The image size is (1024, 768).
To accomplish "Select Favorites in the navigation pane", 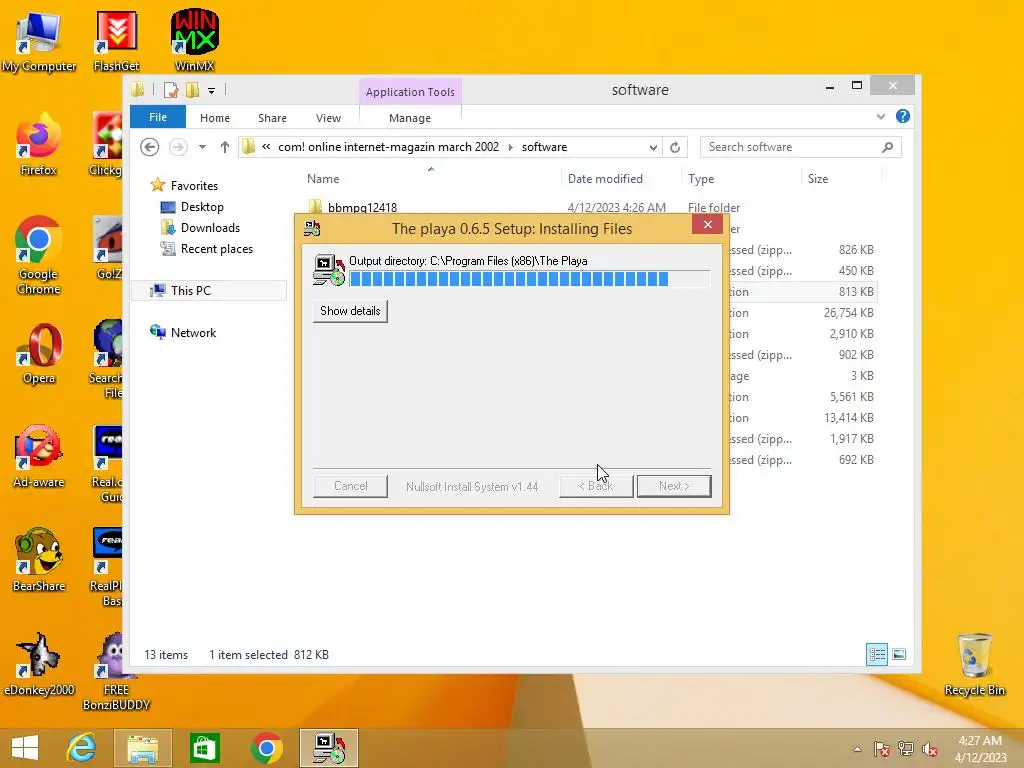I will 194,185.
